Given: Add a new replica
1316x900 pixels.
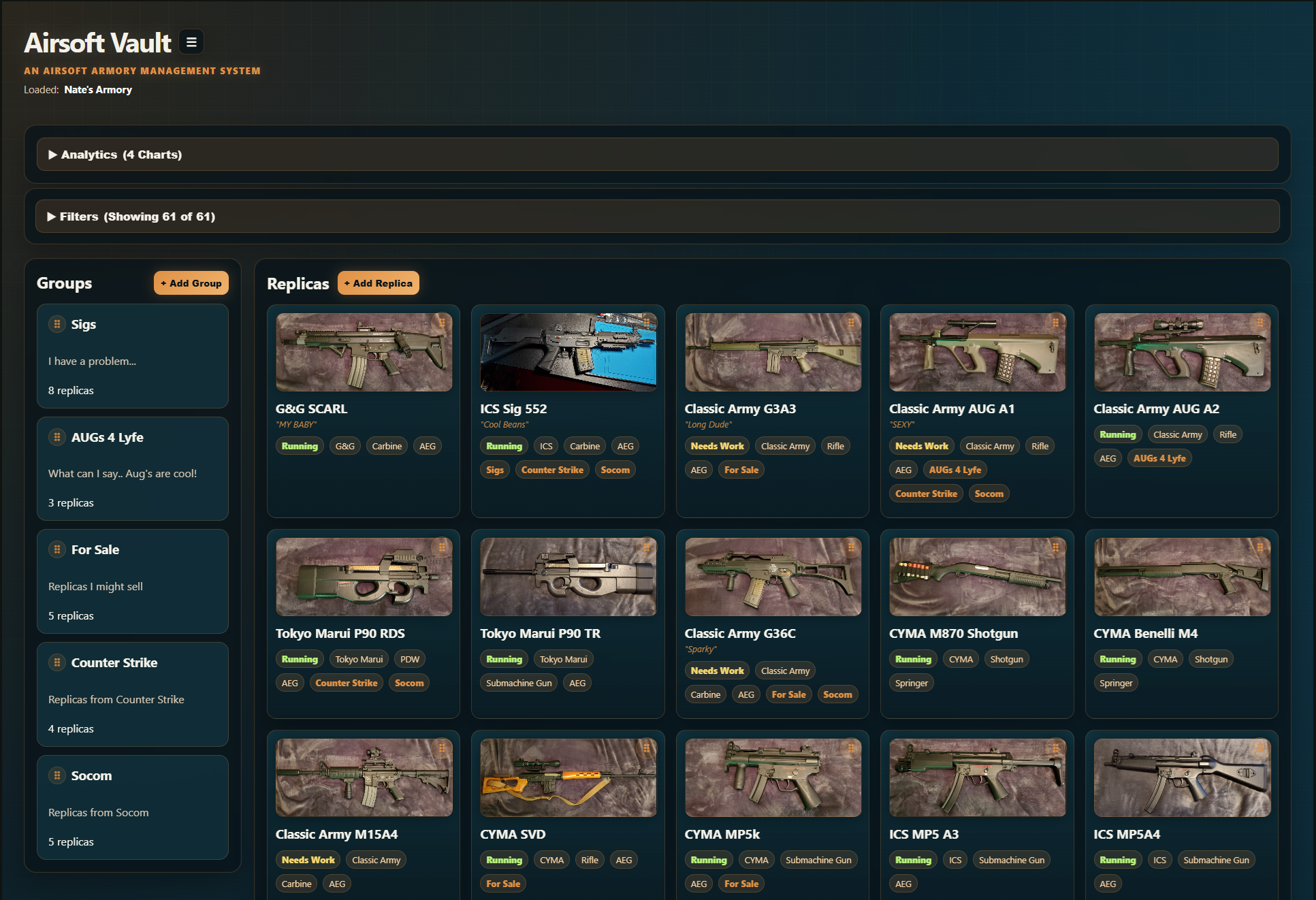Looking at the screenshot, I should click(379, 283).
